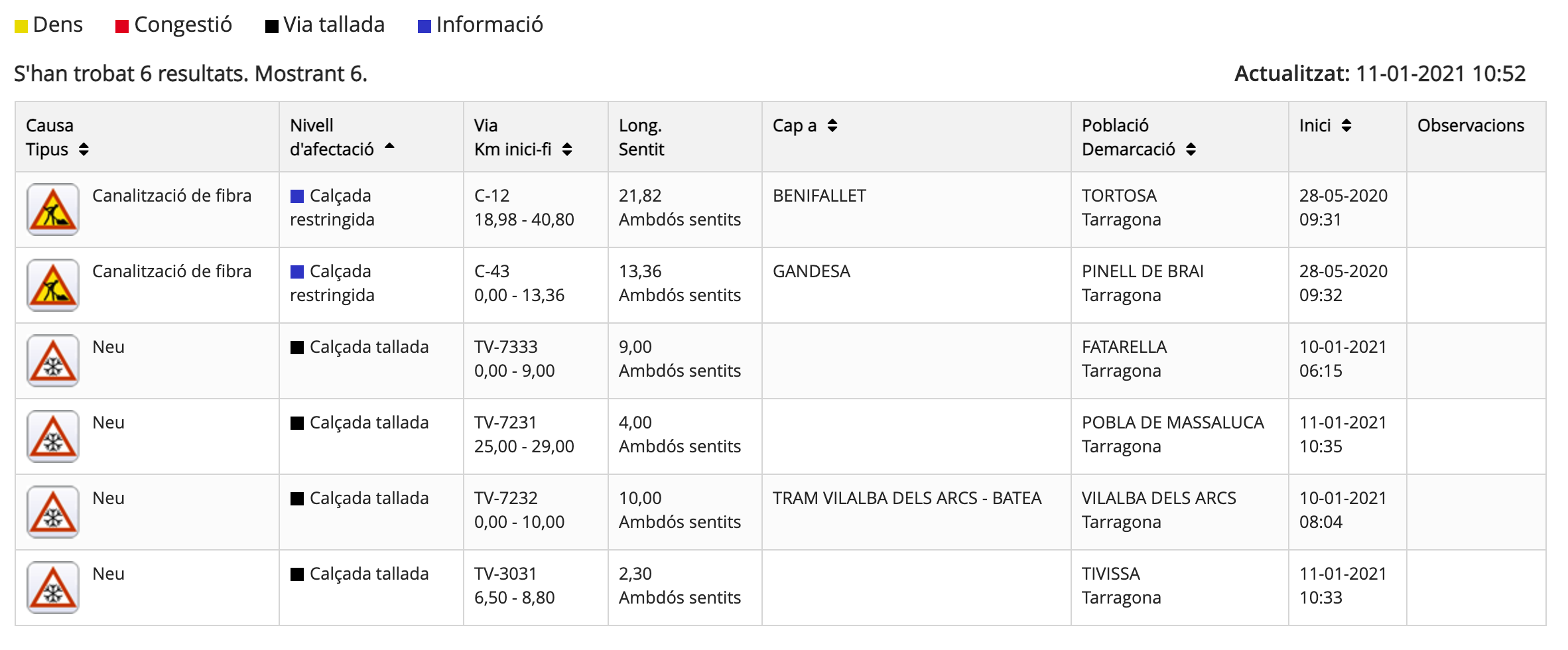Click snow warning icon for TV-7232
Viewport: 1568px width, 650px height.
[x=52, y=512]
